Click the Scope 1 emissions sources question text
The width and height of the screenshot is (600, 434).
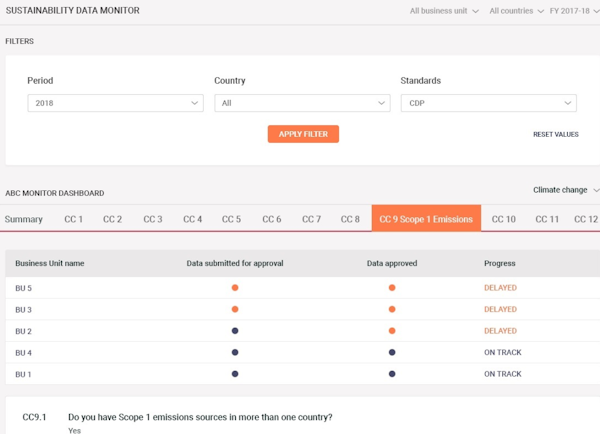200,417
